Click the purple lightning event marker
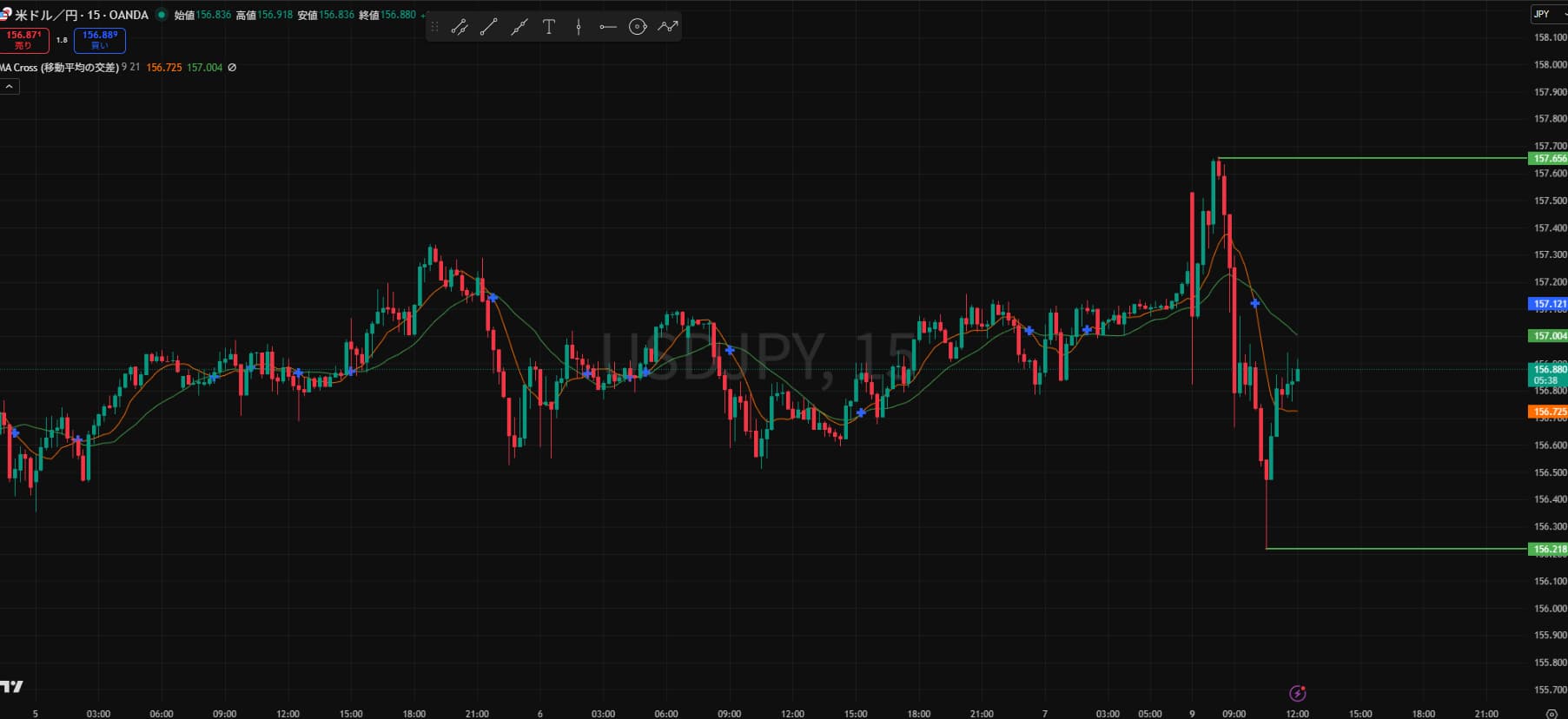Image resolution: width=1568 pixels, height=719 pixels. point(1297,693)
